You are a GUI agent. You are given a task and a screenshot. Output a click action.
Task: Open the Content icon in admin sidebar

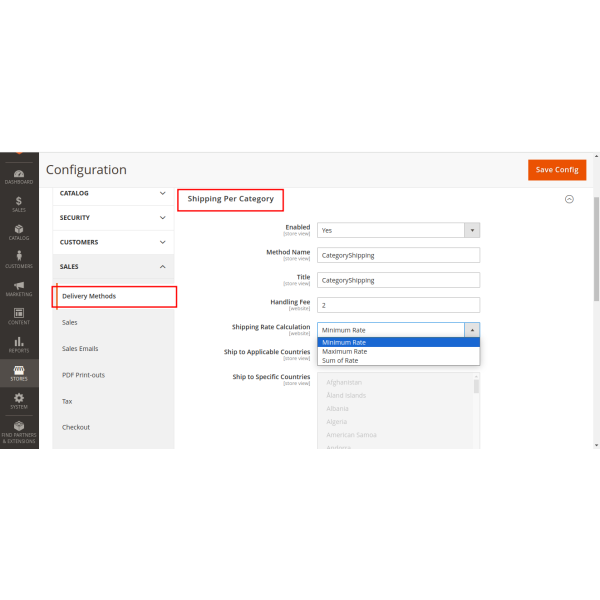[19, 315]
